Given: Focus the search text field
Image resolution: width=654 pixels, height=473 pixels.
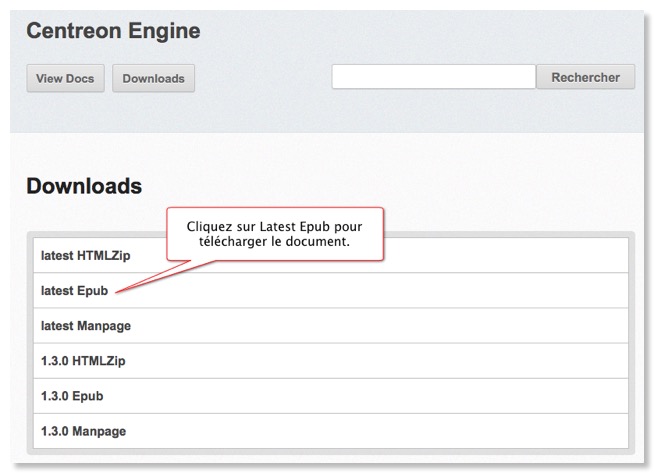Looking at the screenshot, I should click(433, 77).
